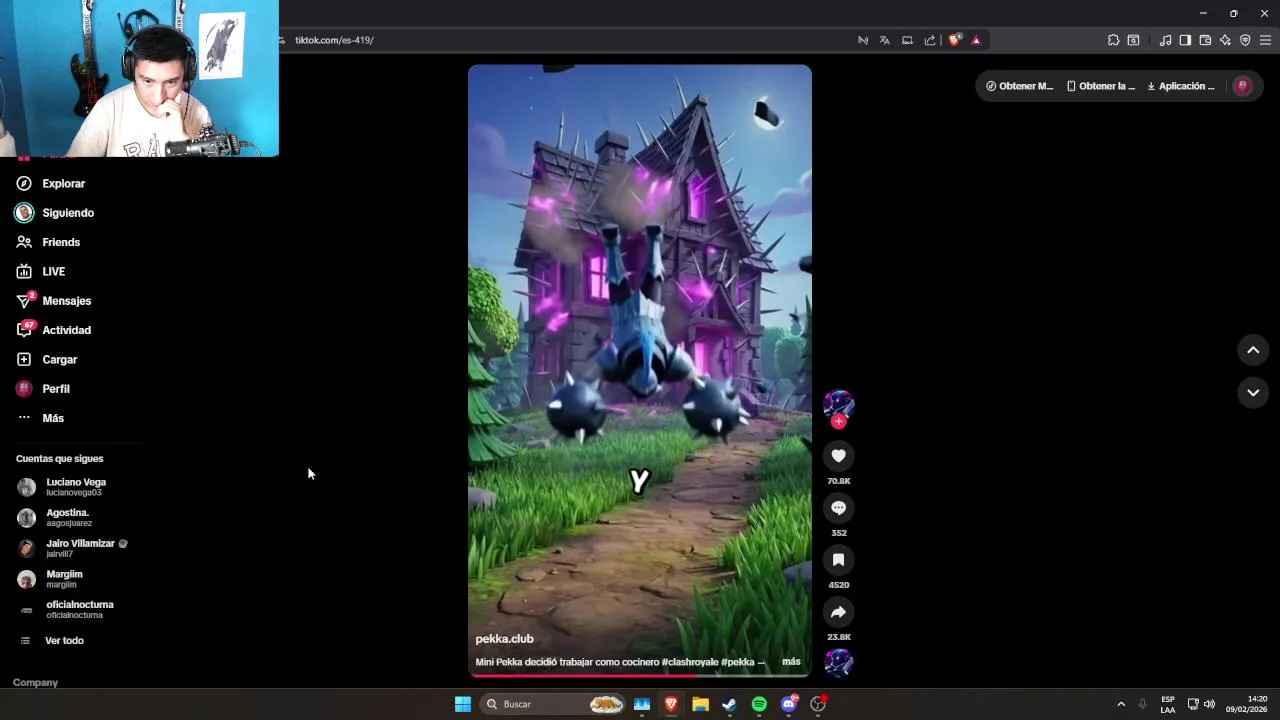Image resolution: width=1280 pixels, height=720 pixels.
Task: Click the tab search icon in toolbar
Action: (x=1133, y=40)
